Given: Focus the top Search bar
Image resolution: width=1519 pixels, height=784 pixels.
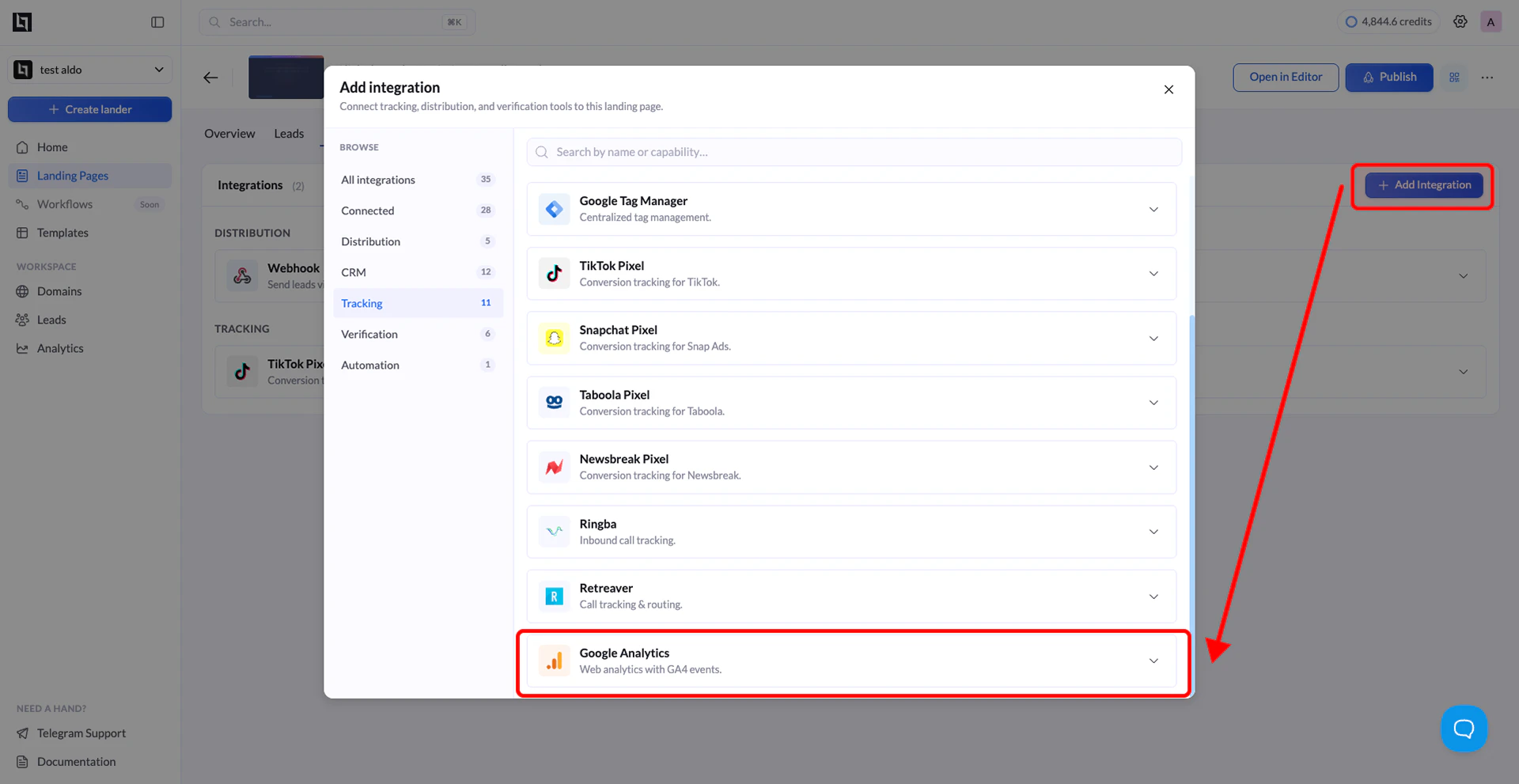Looking at the screenshot, I should point(337,22).
